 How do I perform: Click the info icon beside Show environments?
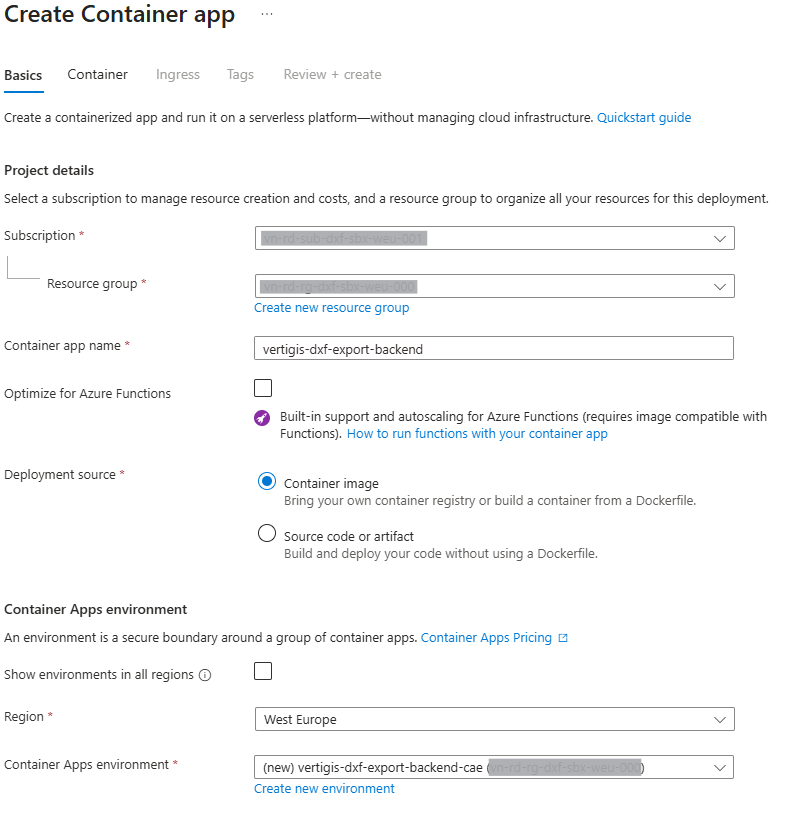(x=205, y=675)
